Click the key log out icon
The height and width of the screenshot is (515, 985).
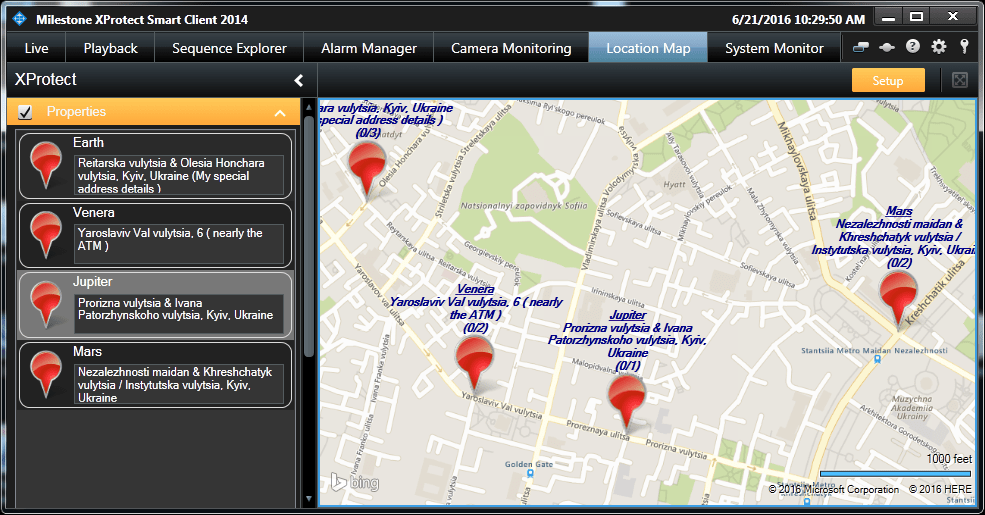[x=964, y=46]
